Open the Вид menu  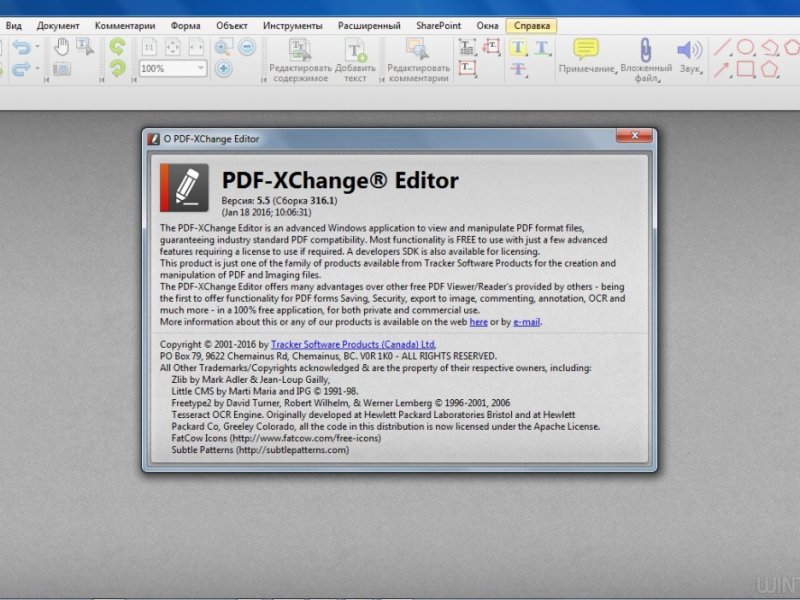(14, 26)
